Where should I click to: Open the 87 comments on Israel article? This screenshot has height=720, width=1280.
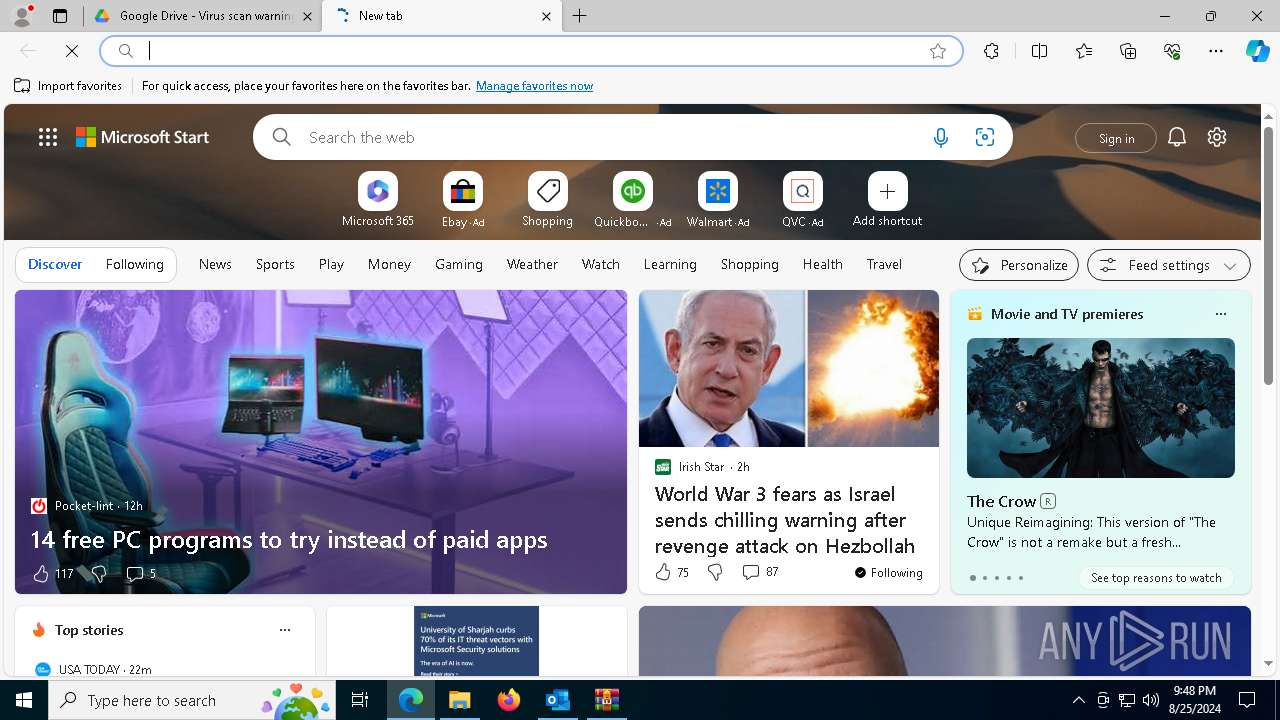(x=760, y=572)
